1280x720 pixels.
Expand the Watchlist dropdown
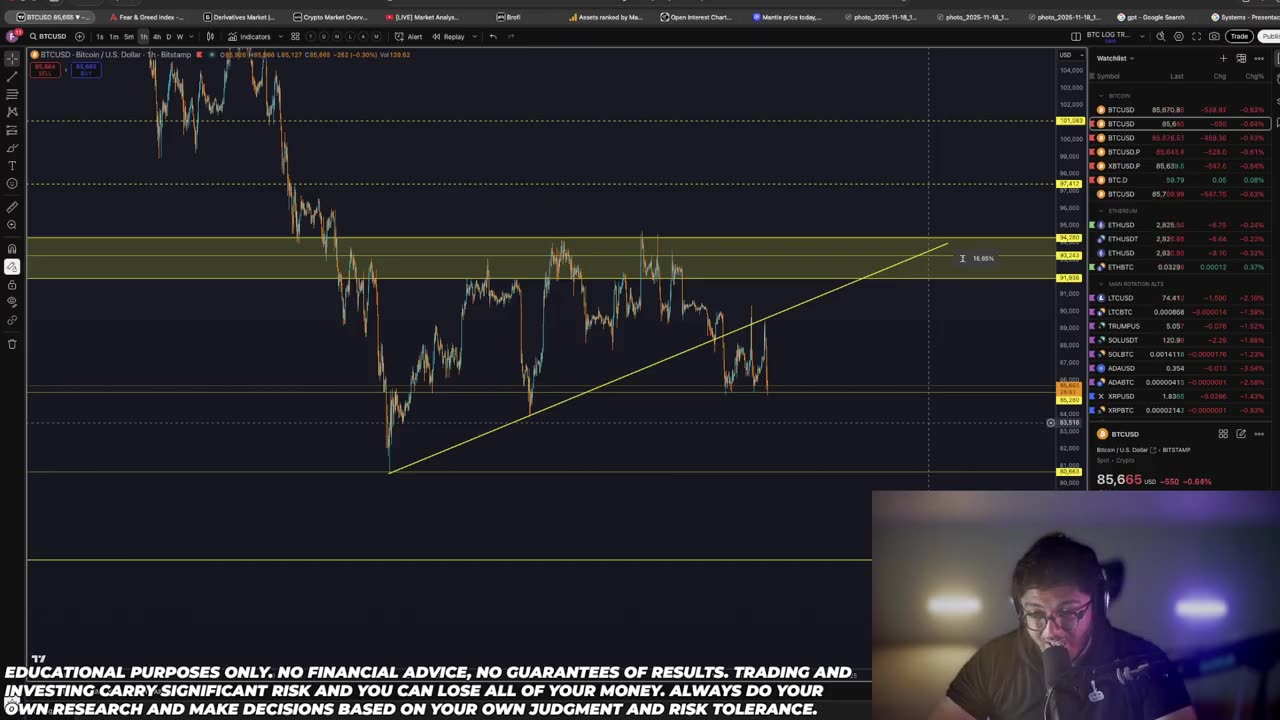[x=1115, y=58]
